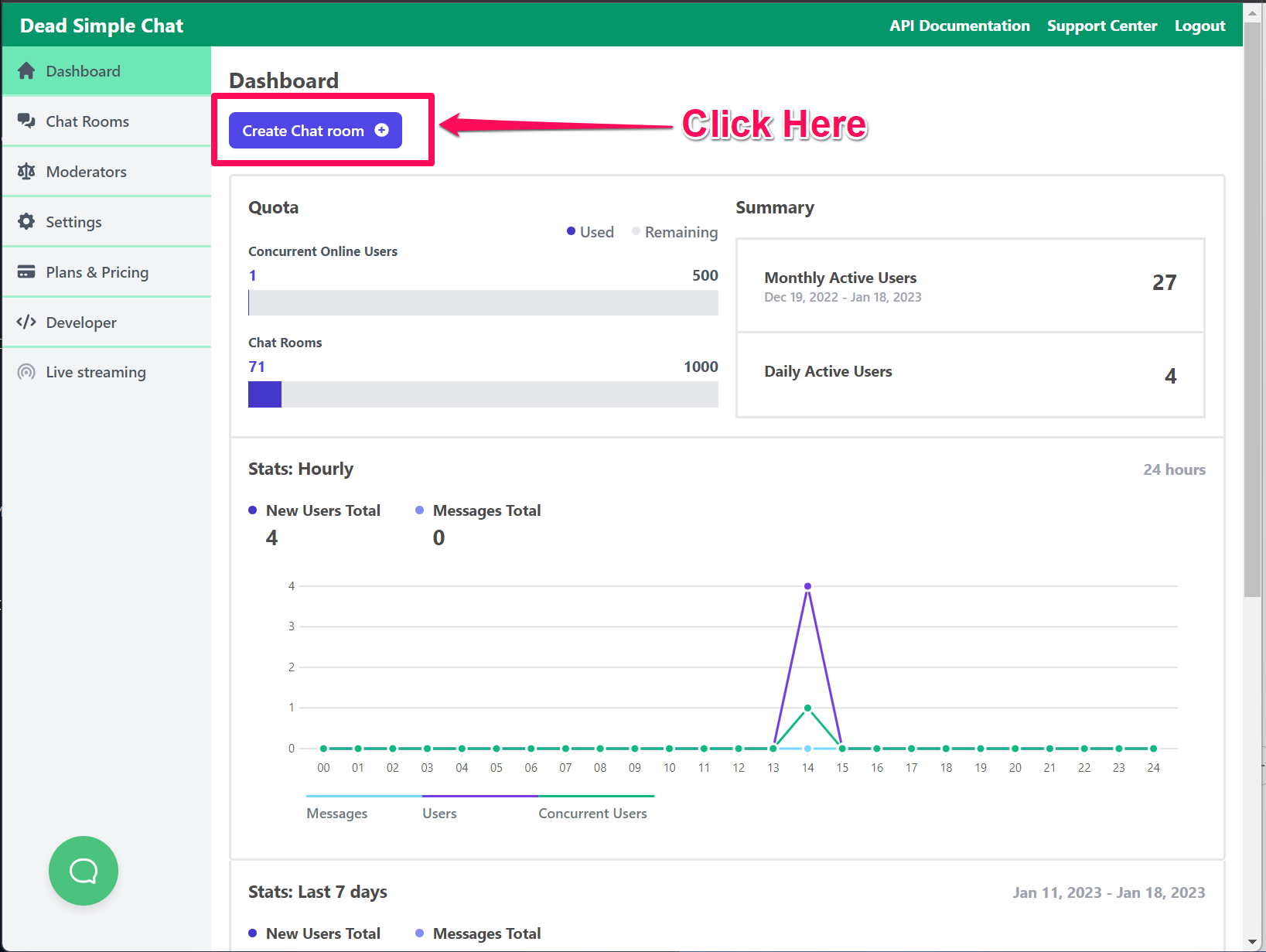Open Plans & Pricing page

pyautogui.click(x=107, y=272)
